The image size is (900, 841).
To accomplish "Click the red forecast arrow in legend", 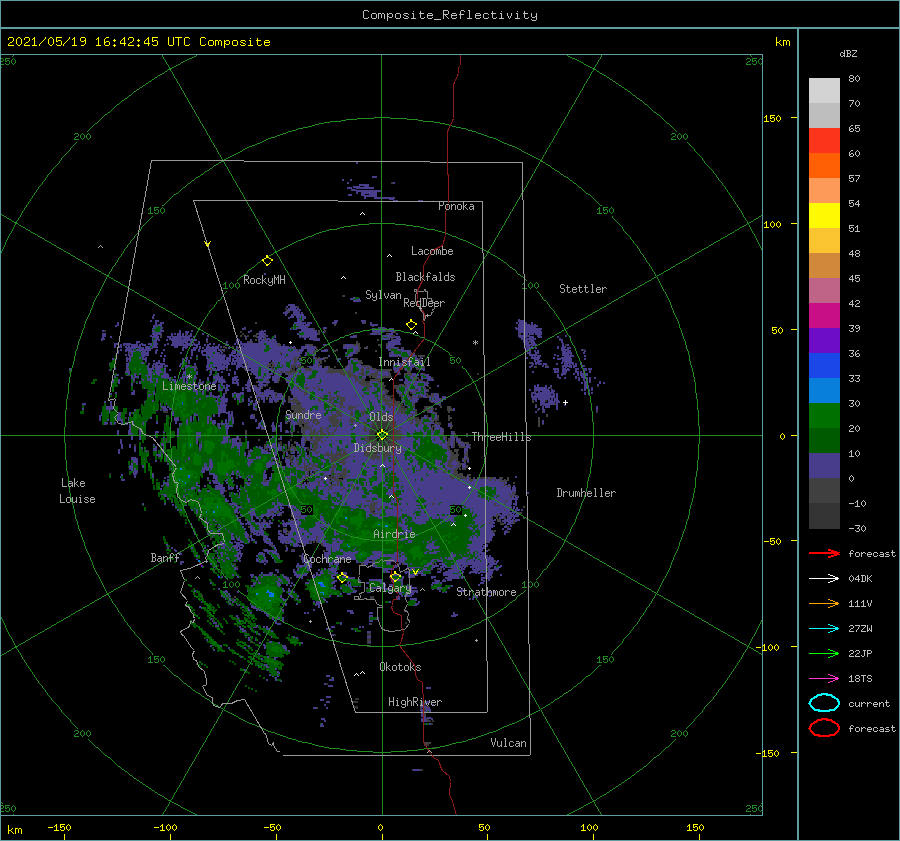I will [824, 553].
